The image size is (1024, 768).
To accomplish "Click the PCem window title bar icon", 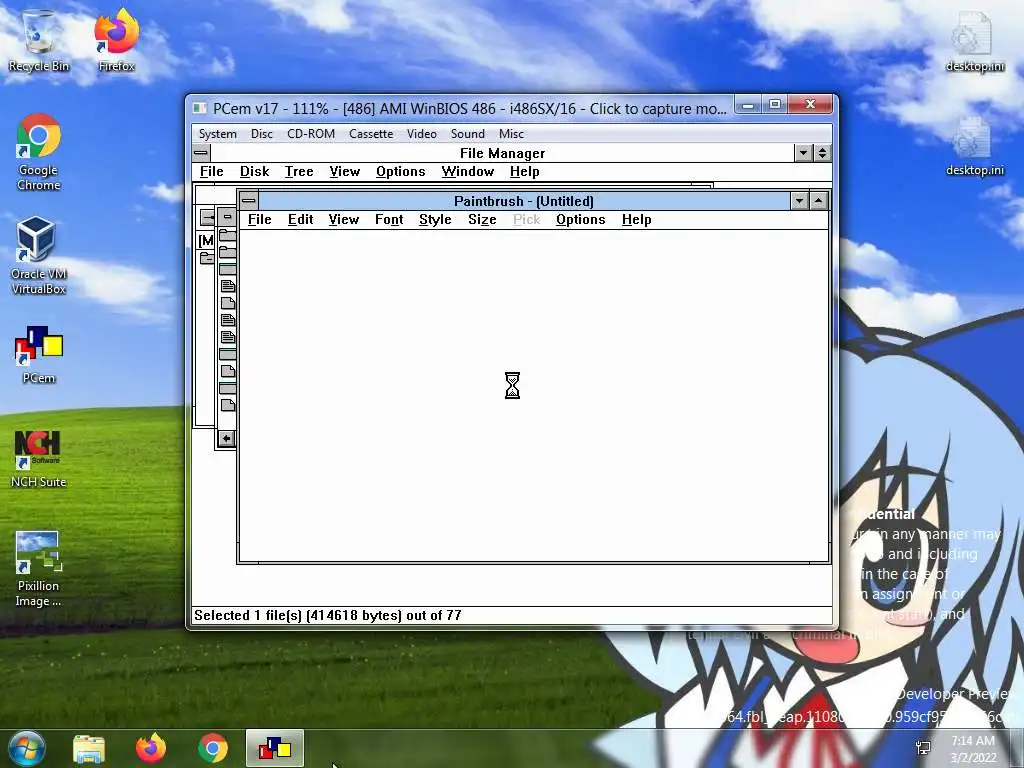I will pos(200,108).
